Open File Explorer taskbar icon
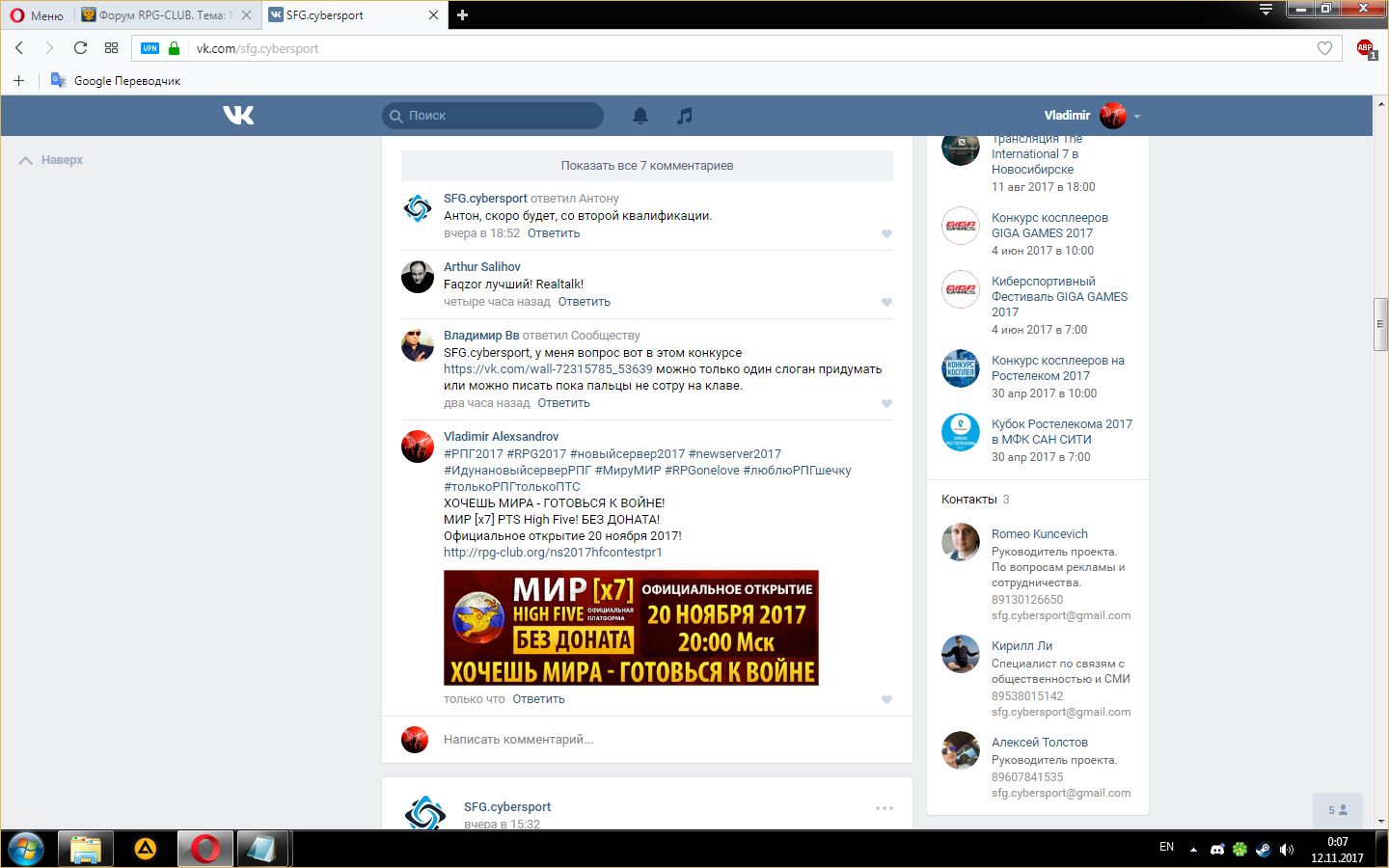Image resolution: width=1389 pixels, height=868 pixels. [86, 850]
